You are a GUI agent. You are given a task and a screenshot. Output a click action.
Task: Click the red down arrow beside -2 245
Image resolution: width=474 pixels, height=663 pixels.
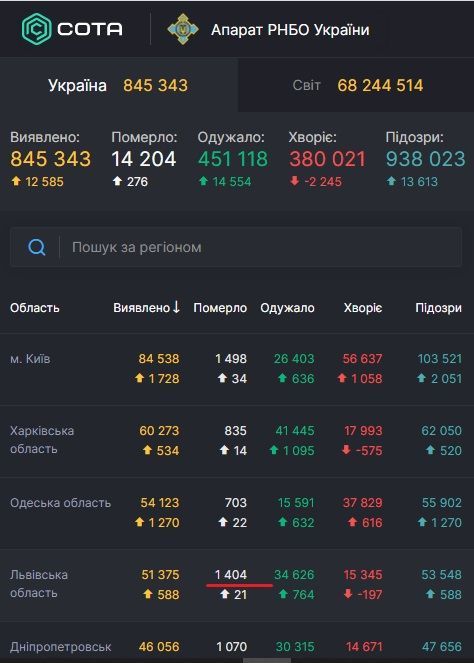coord(294,181)
